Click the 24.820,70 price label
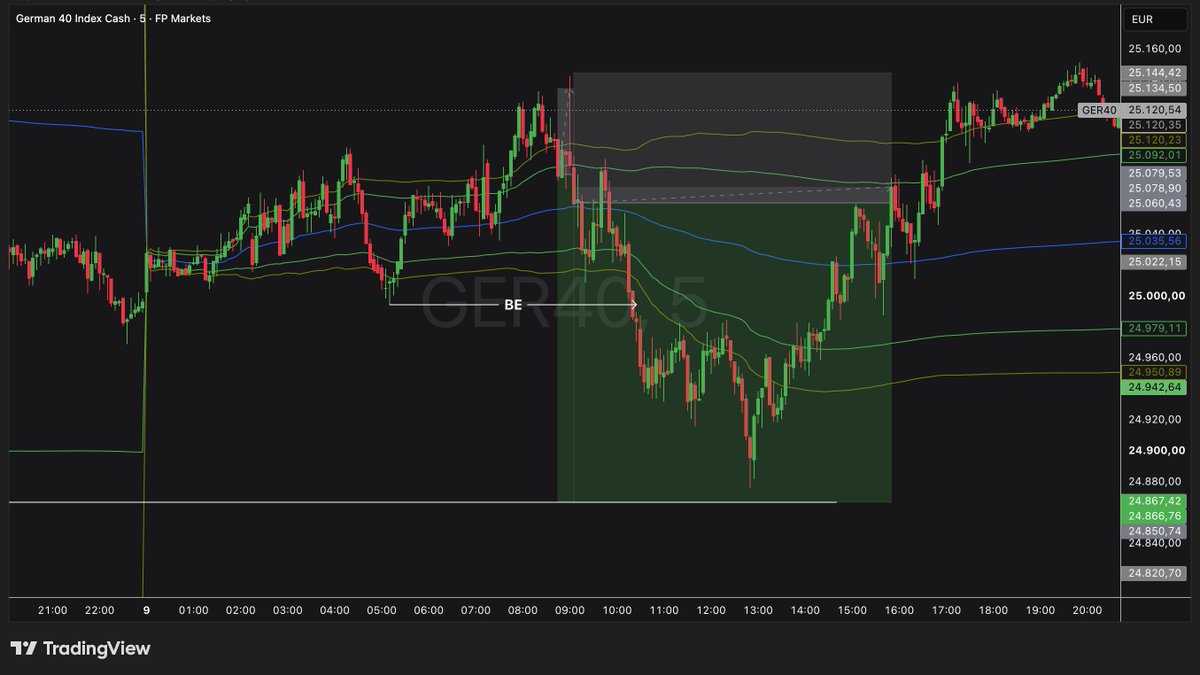 tap(1155, 574)
